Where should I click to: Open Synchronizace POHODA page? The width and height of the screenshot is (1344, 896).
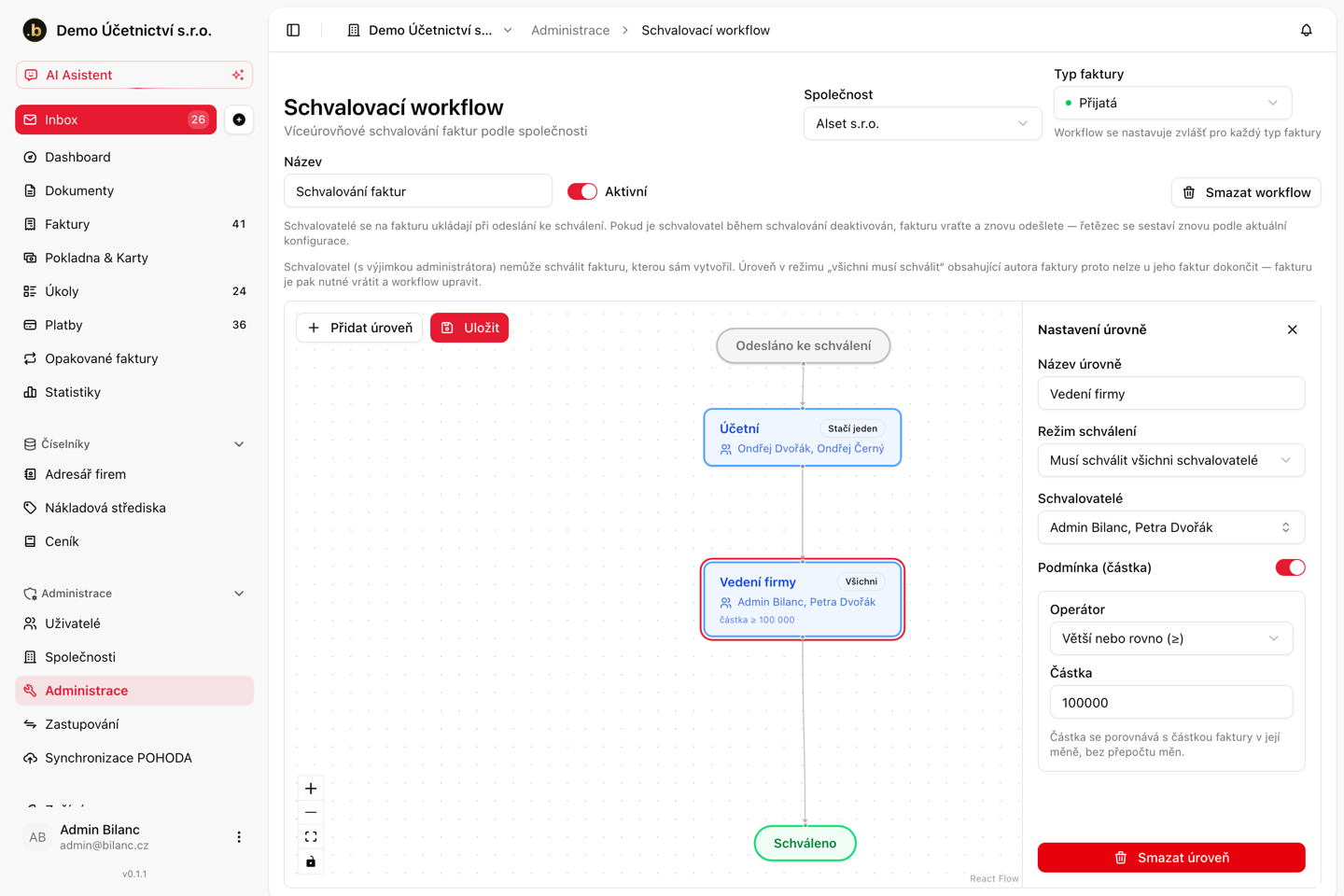click(x=134, y=758)
